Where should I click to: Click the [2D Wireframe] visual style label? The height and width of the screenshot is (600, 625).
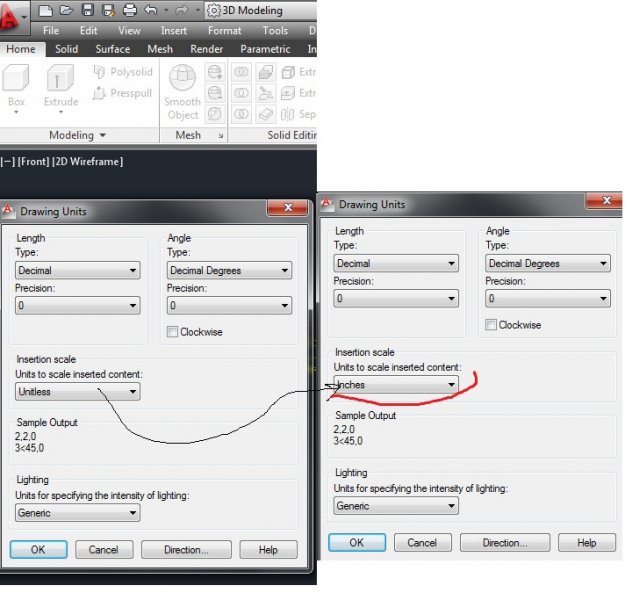coord(88,161)
